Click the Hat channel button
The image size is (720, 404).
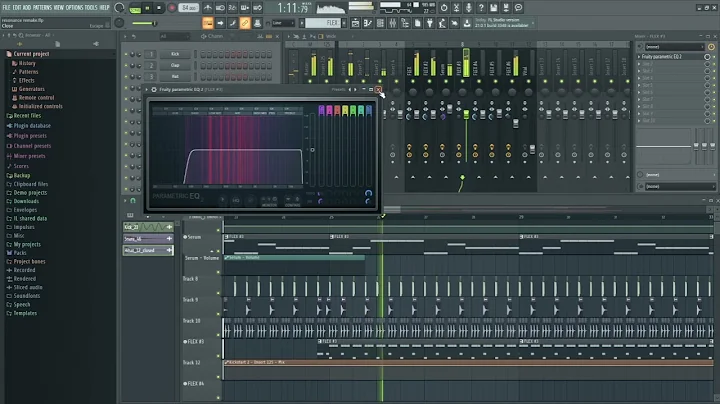(175, 76)
